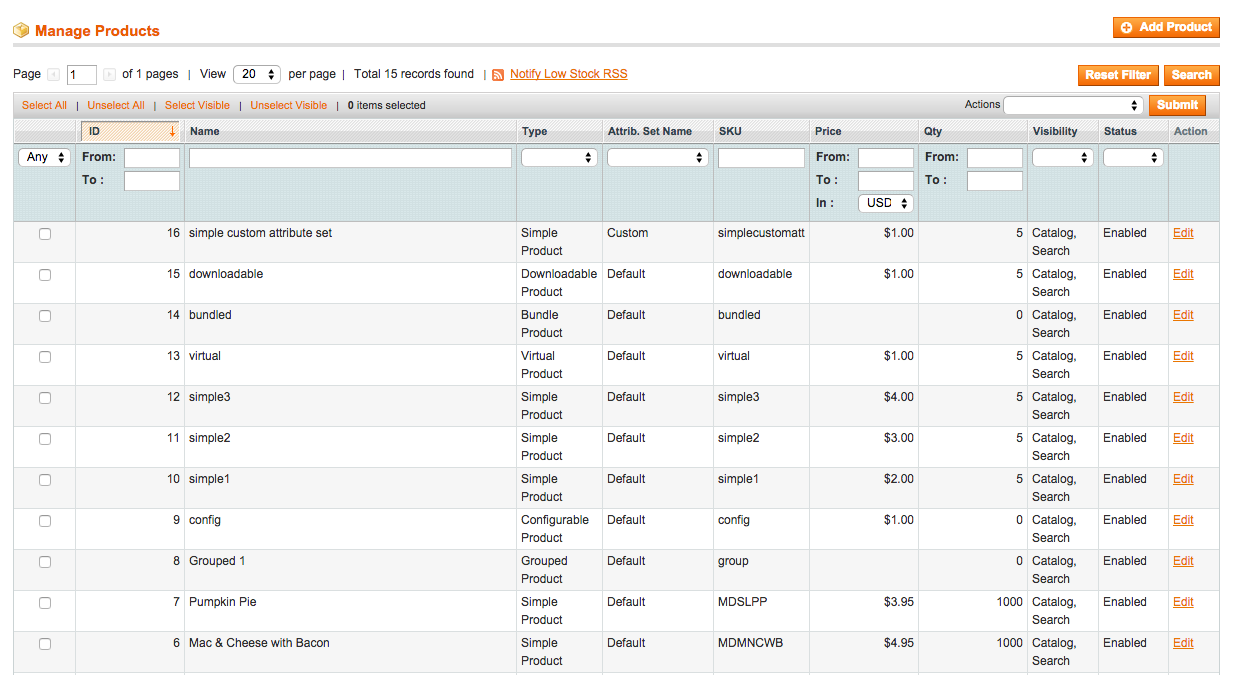This screenshot has width=1233, height=675.
Task: Tick the virtual product checkbox
Action: pos(45,357)
